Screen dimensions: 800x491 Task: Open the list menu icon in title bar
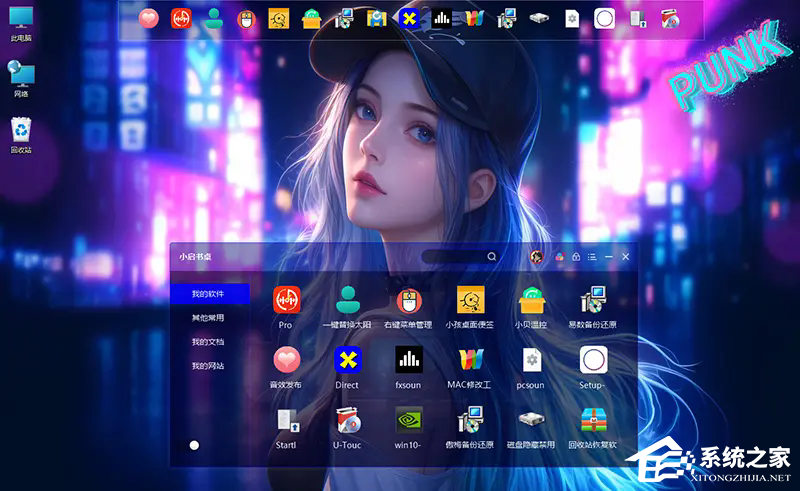coord(592,257)
